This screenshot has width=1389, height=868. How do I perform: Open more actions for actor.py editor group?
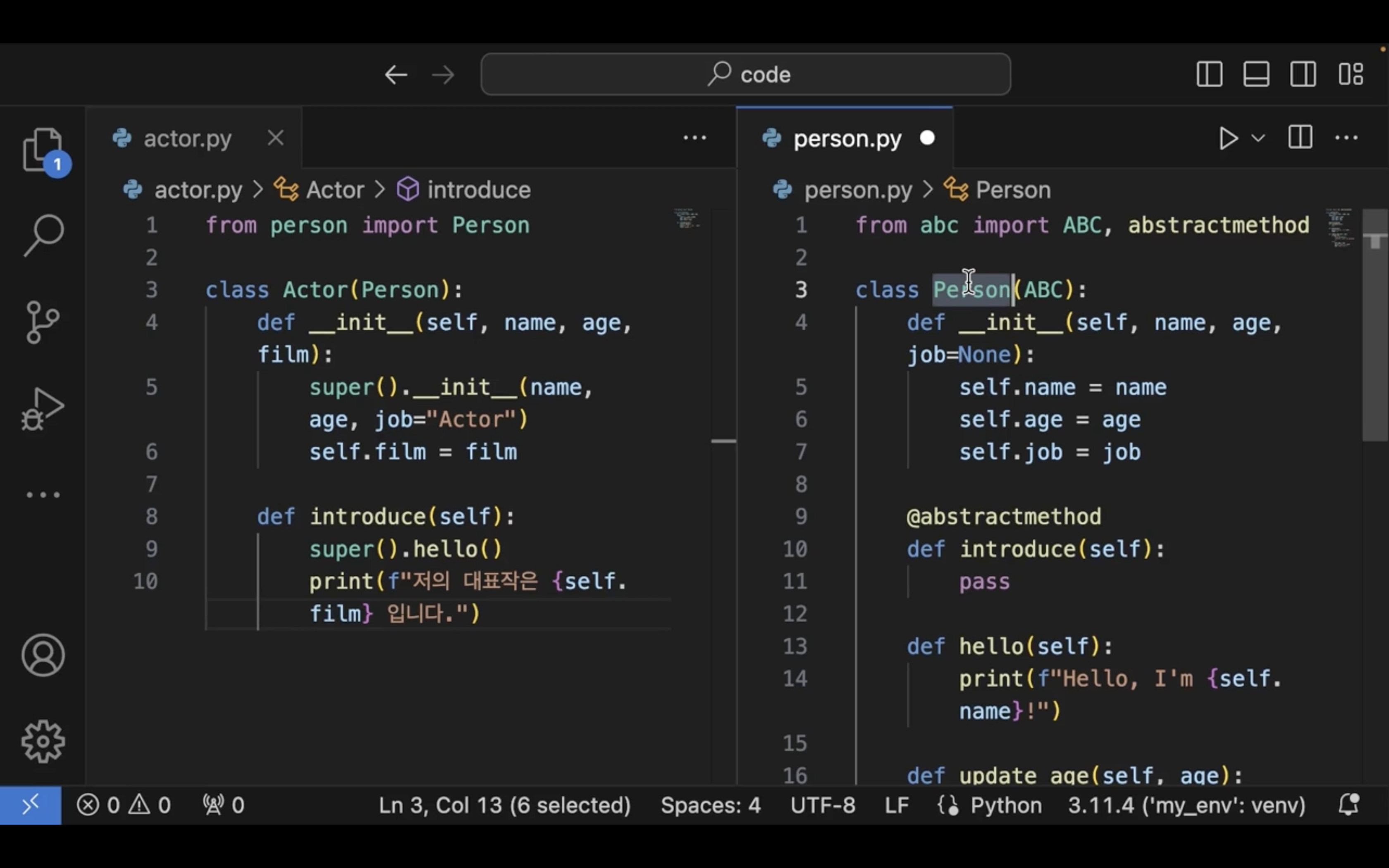694,138
